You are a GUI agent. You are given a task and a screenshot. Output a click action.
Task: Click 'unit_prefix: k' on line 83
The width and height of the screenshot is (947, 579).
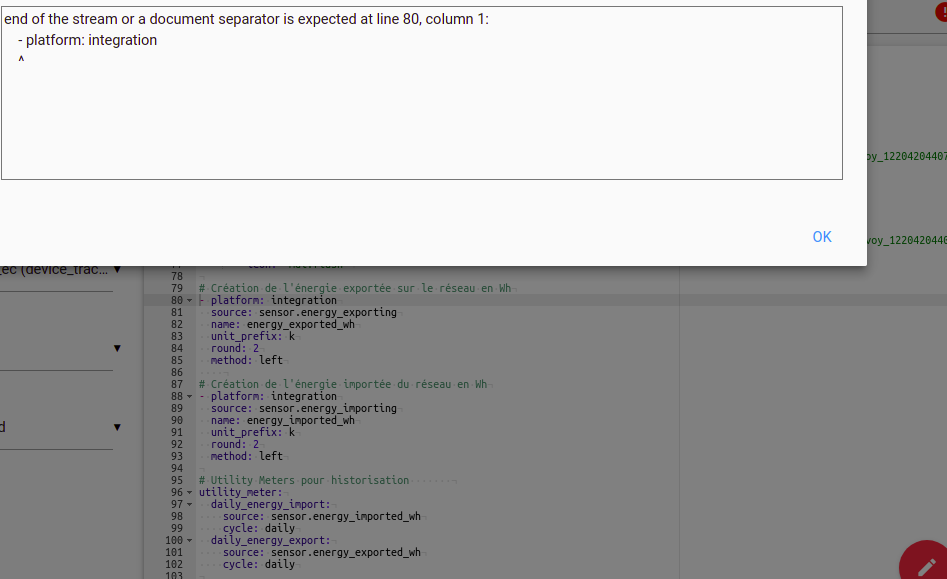[x=253, y=336]
